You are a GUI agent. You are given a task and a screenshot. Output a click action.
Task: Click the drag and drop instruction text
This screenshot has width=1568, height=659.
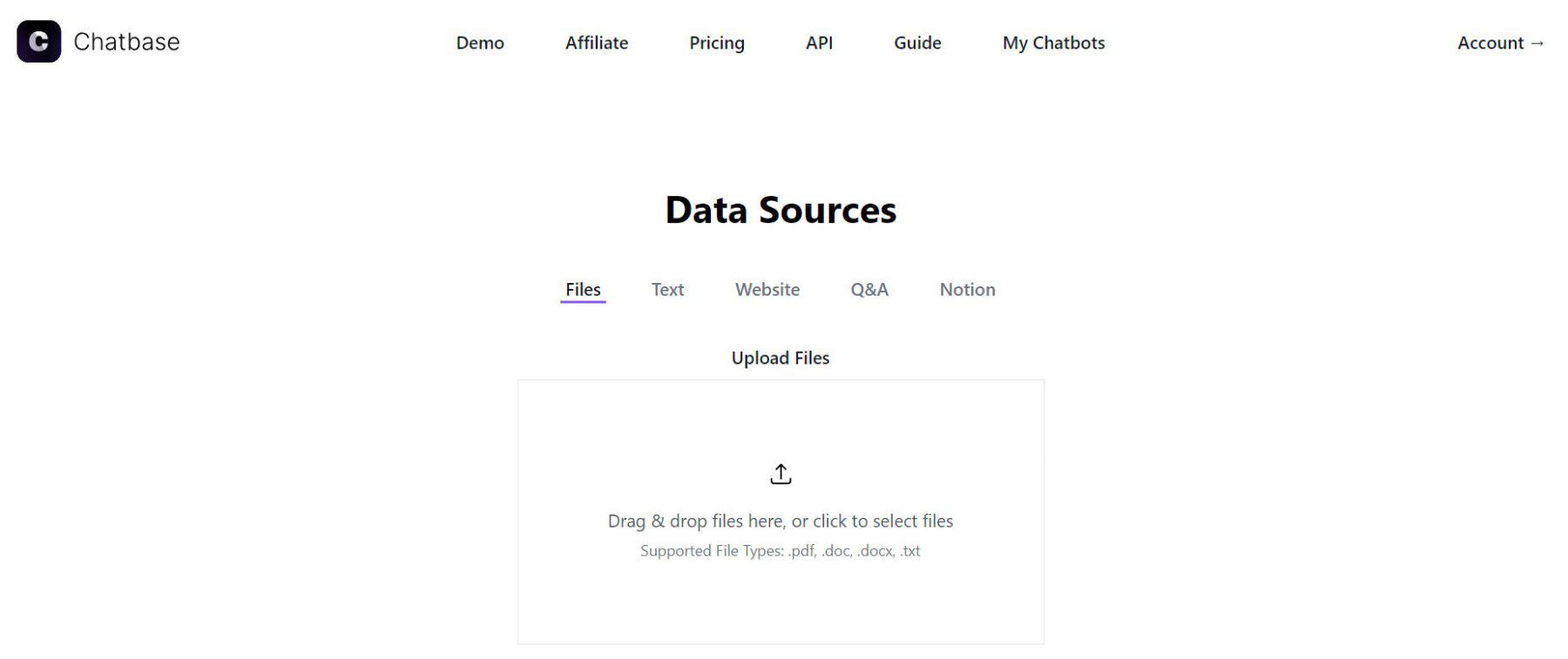coord(781,520)
